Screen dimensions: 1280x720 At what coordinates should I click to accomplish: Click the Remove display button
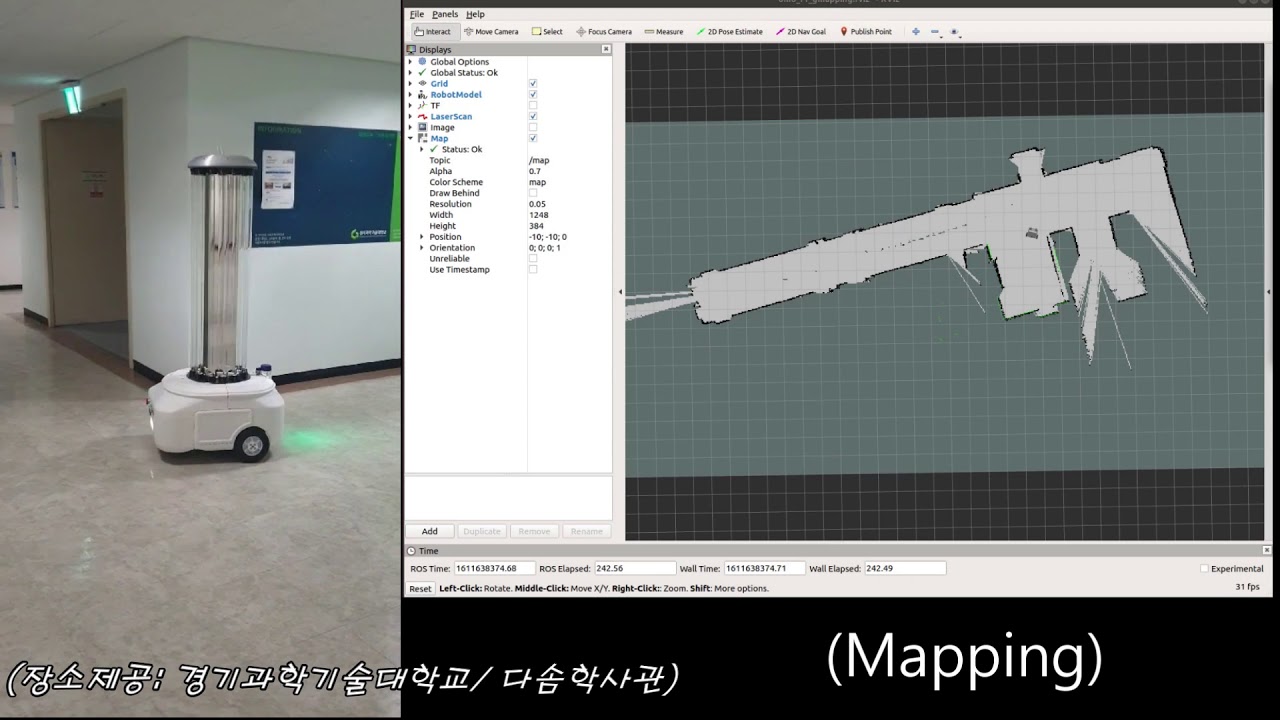point(534,532)
